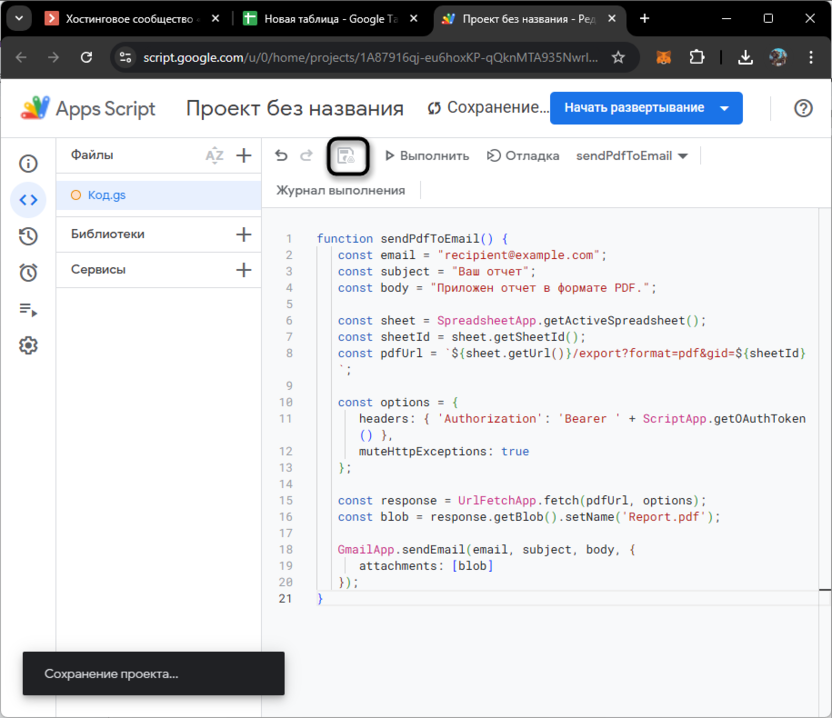This screenshot has height=718, width=832.
Task: Open the Overview info icon in sidebar
Action: point(28,164)
